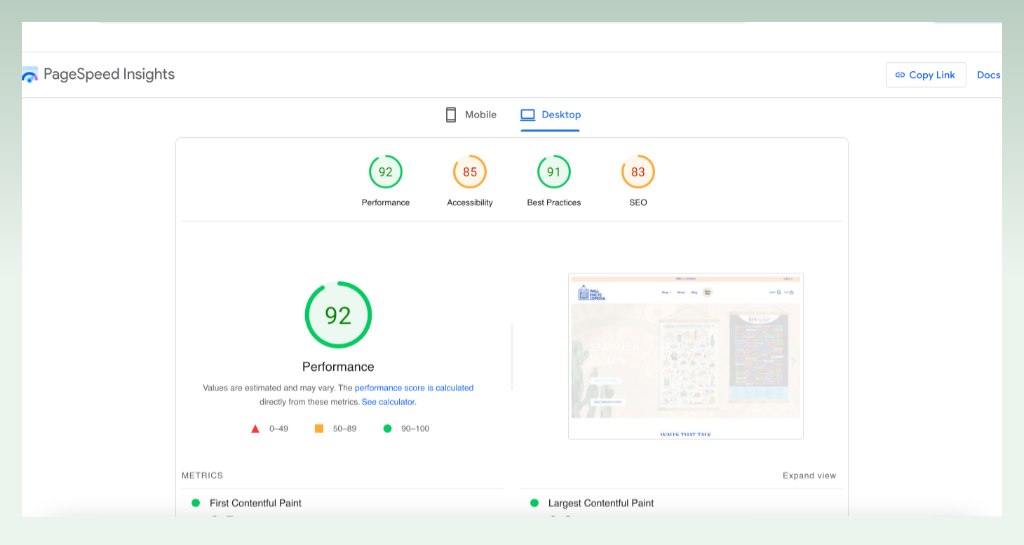Viewport: 1024px width, 545px height.
Task: Expand the metrics view
Action: [809, 476]
